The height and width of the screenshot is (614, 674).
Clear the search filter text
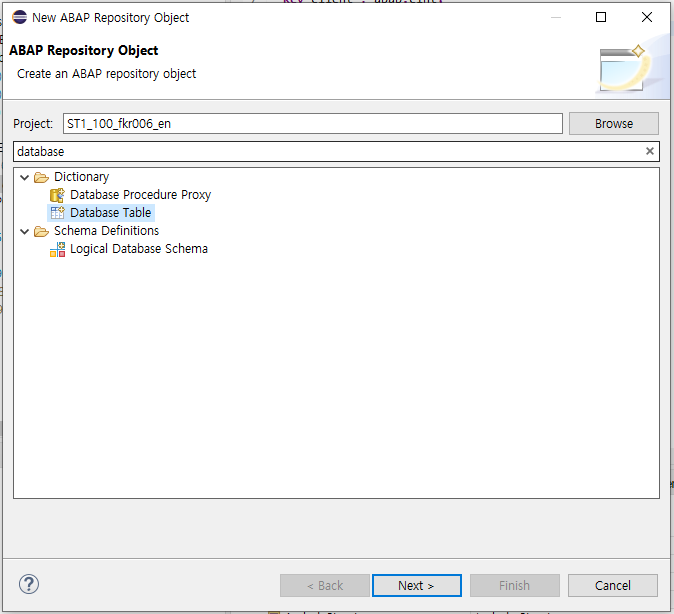coord(649,152)
